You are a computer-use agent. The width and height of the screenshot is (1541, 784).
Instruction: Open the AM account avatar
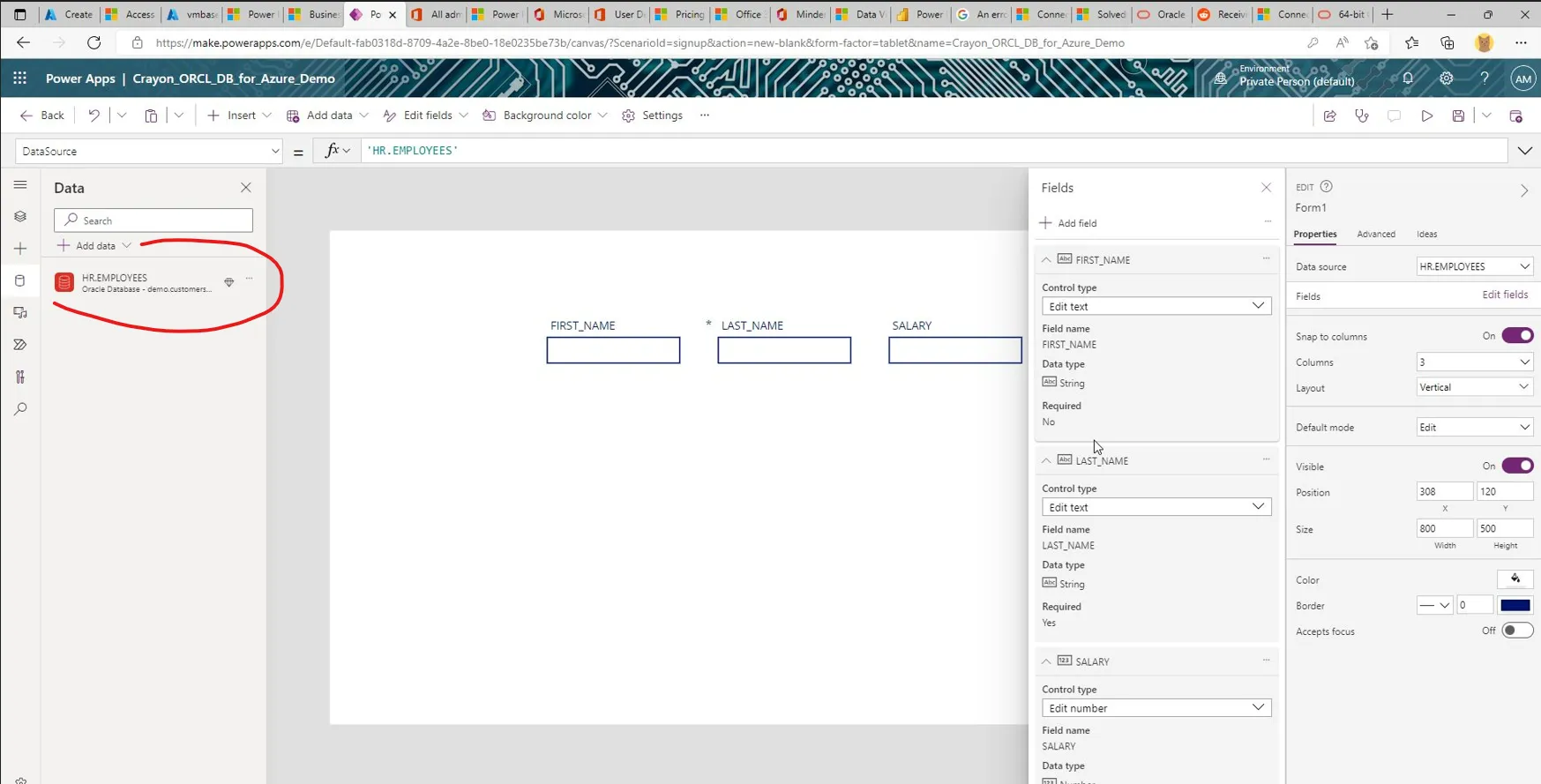click(1522, 78)
